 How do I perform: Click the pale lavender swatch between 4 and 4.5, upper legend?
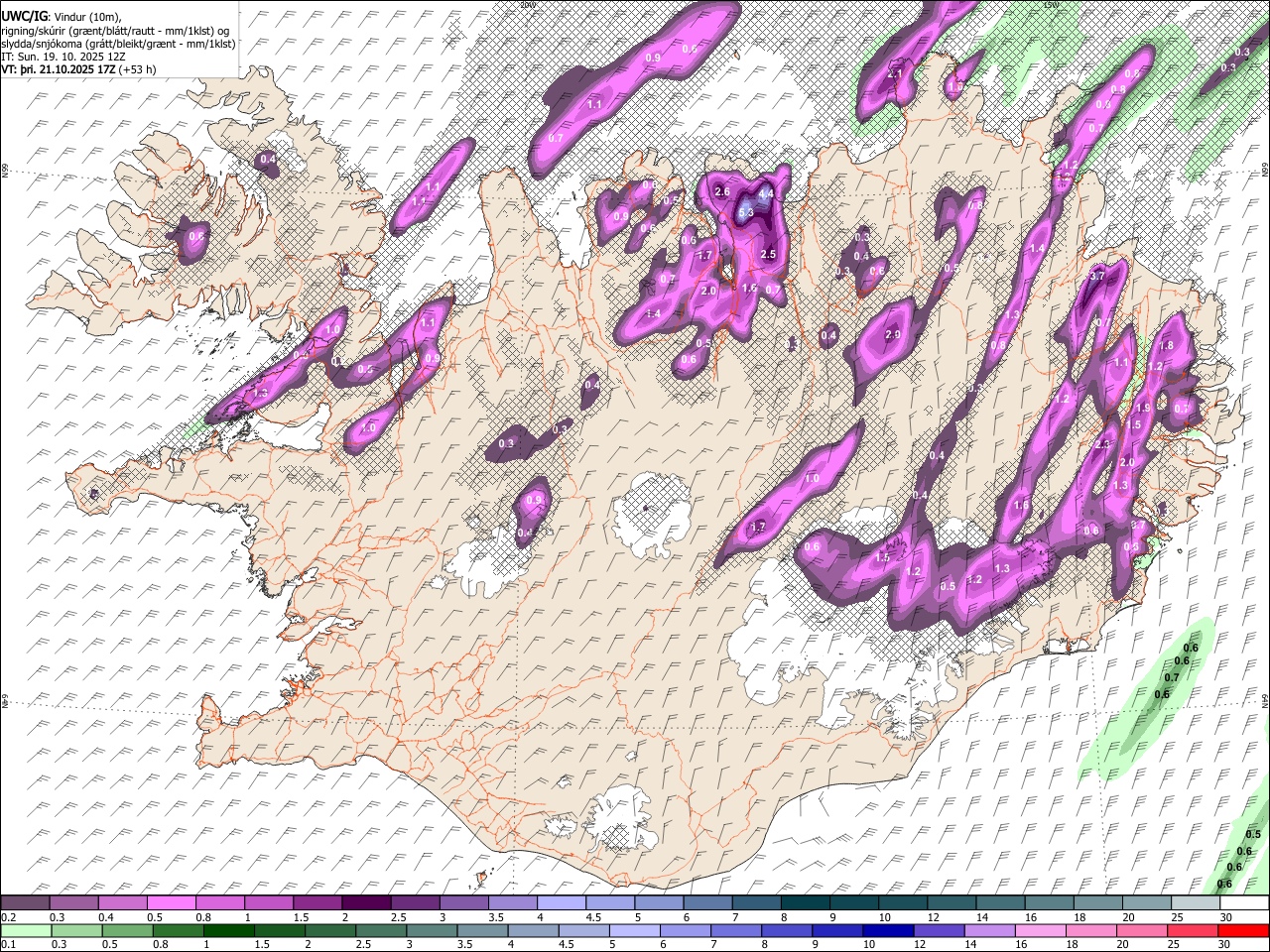click(561, 903)
